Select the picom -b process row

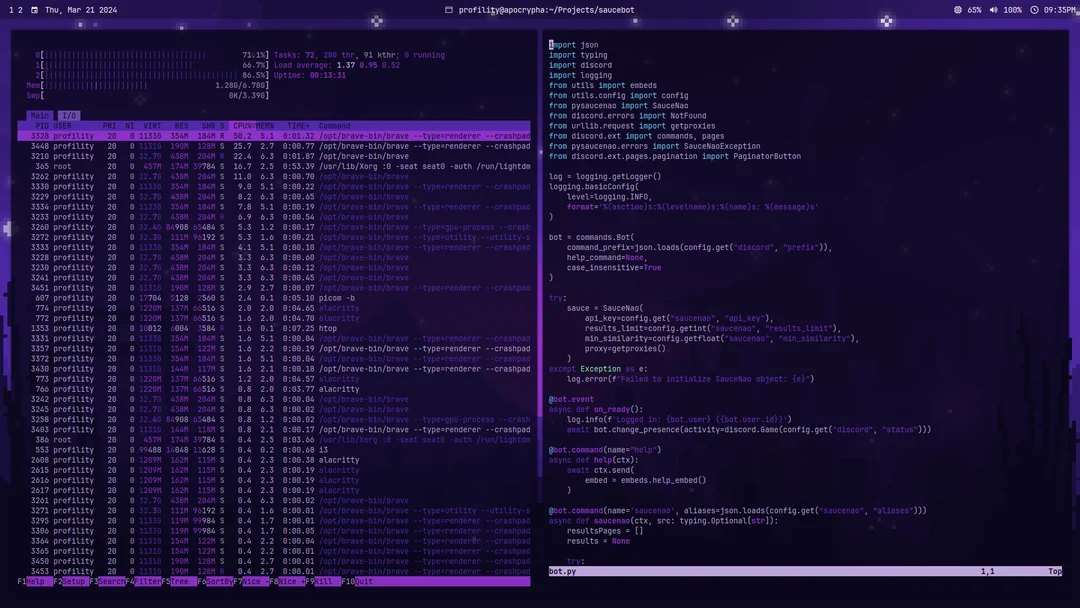(270, 297)
